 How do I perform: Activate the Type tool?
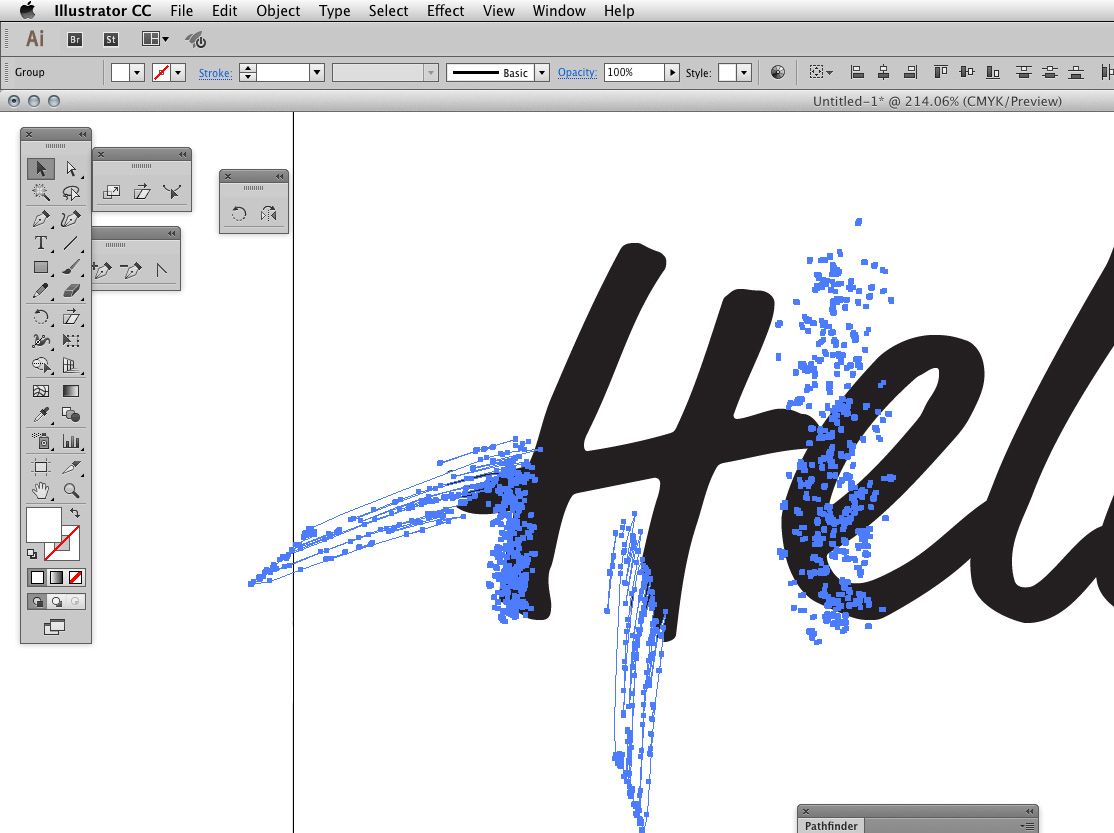(40, 243)
